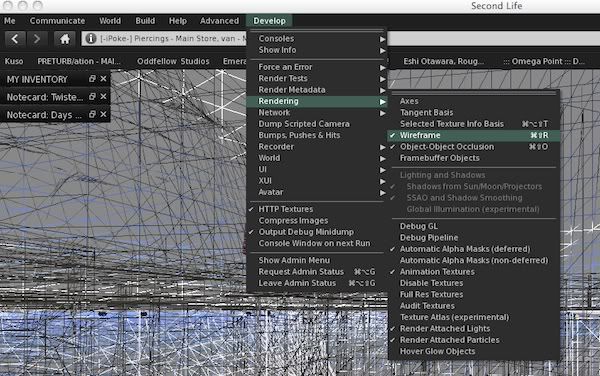600x376 pixels.
Task: Expand the World submenu in Develop menu
Action: tap(317, 158)
